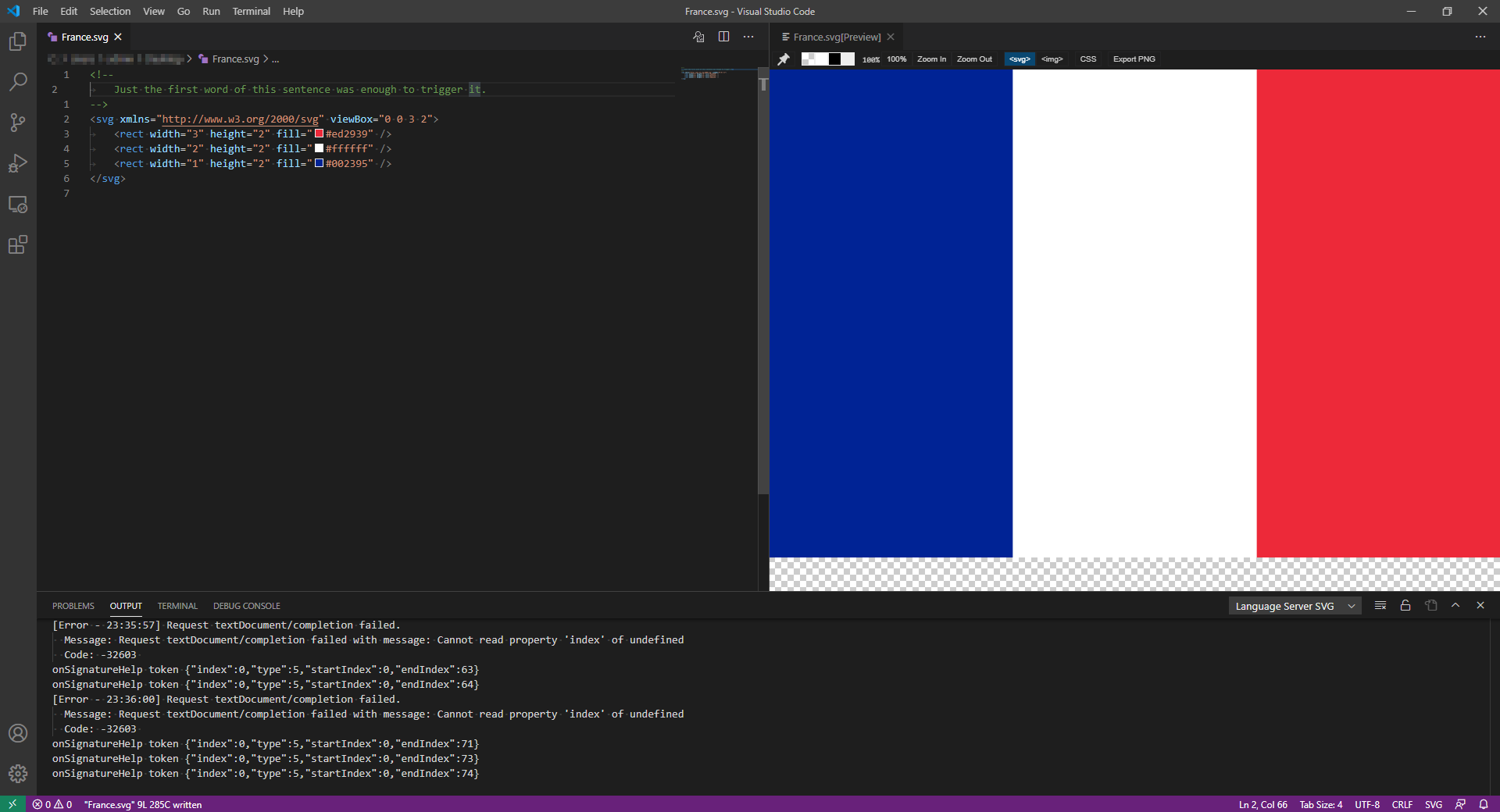Open the Remote Explorer view
The width and height of the screenshot is (1500, 812).
(18, 205)
